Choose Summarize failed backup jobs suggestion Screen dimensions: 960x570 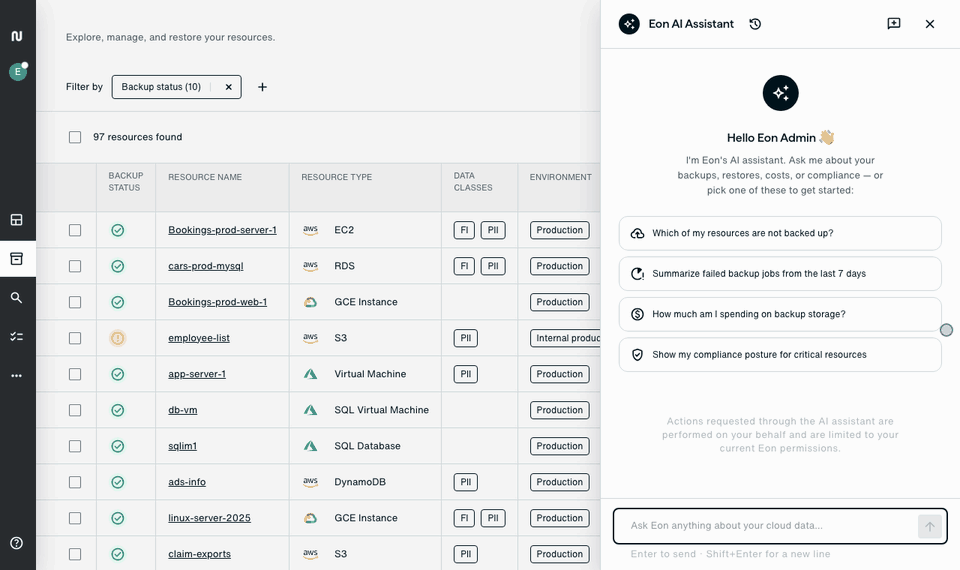click(780, 274)
